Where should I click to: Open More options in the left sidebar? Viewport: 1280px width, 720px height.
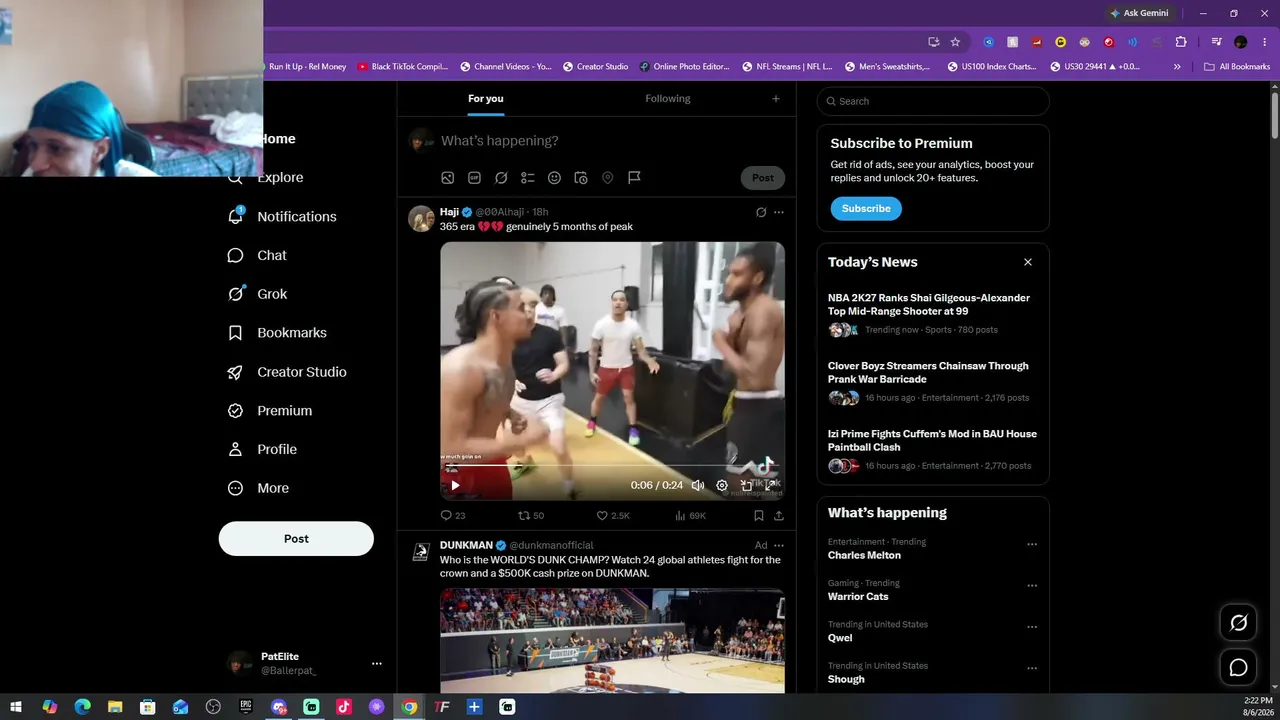259,489
